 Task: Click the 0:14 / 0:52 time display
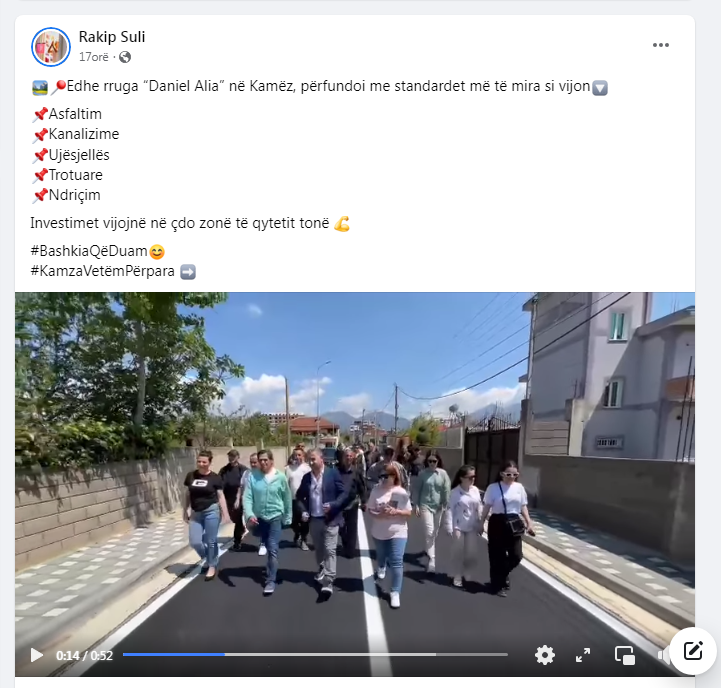tap(85, 655)
